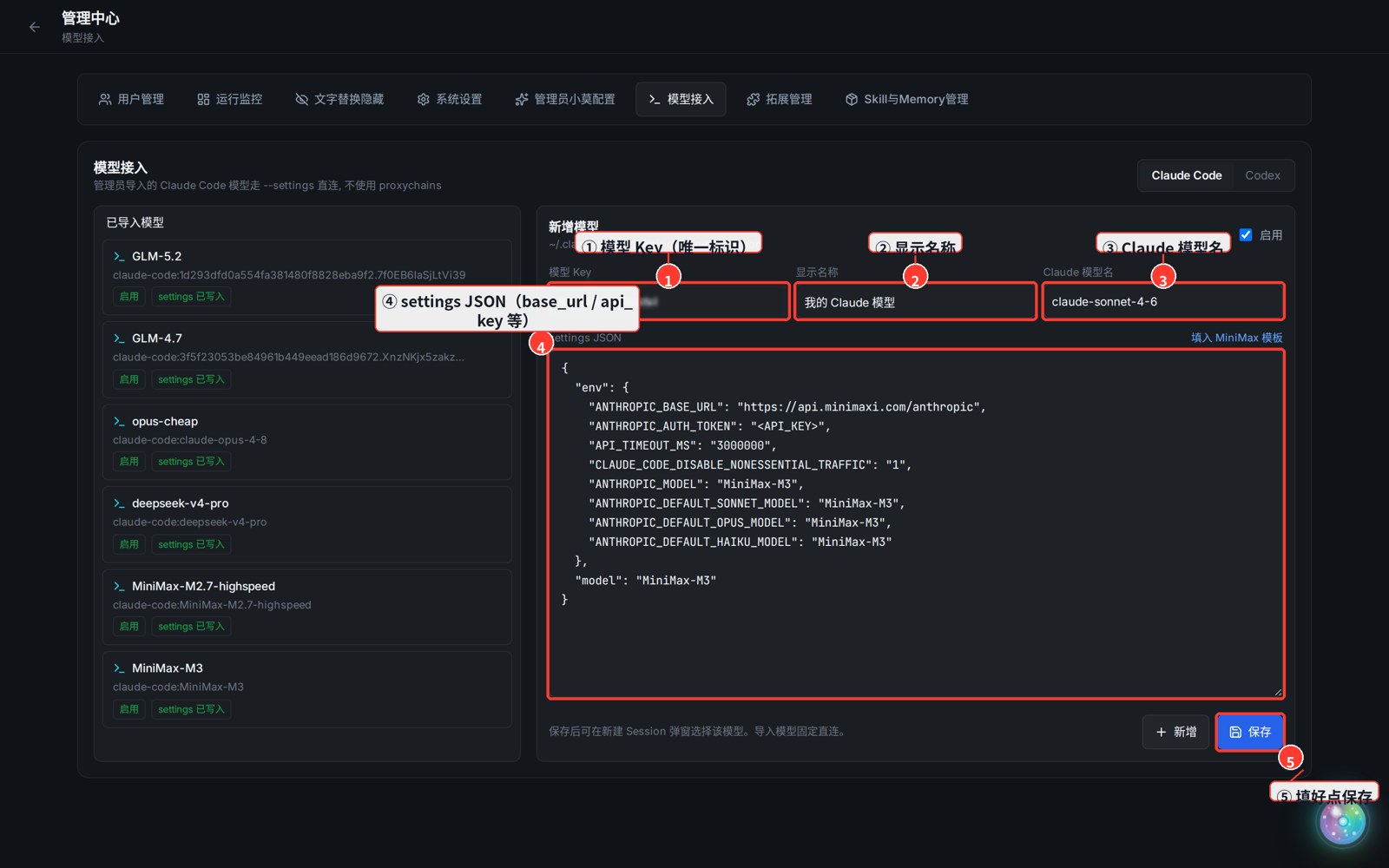Image resolution: width=1389 pixels, height=868 pixels.
Task: Select GLM-4.7 in imported models list
Action: click(x=306, y=358)
